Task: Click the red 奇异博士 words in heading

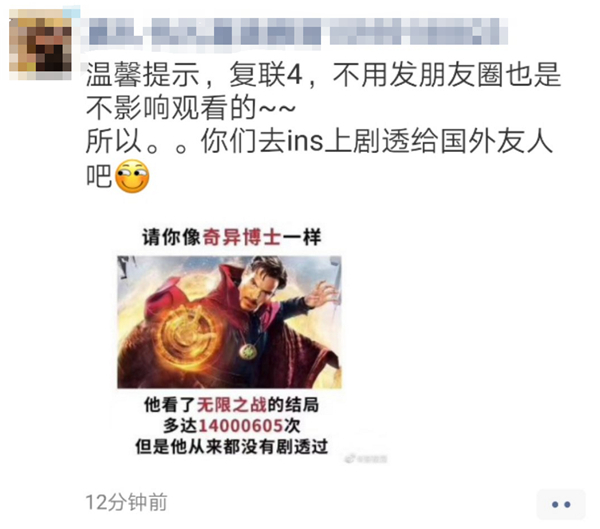Action: click(241, 237)
